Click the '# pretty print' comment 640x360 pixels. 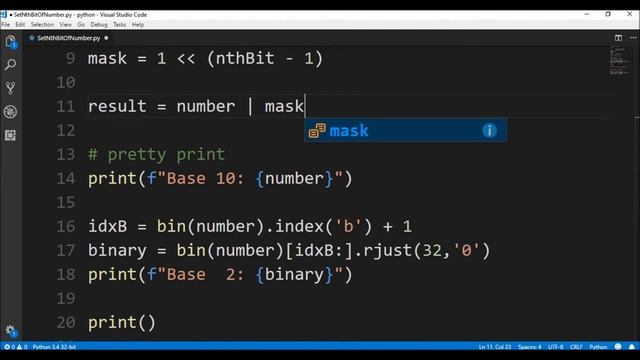(156, 154)
